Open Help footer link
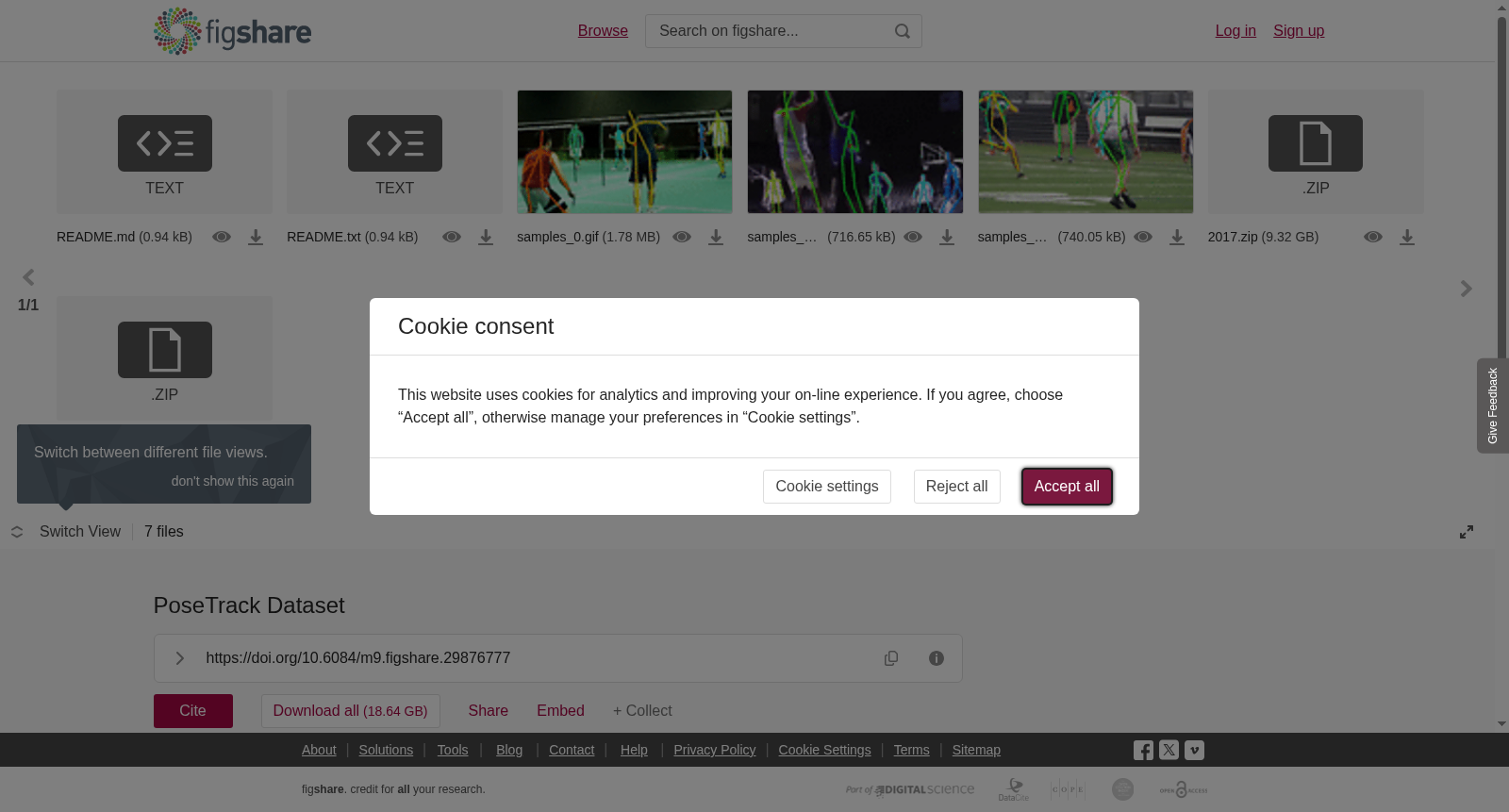Image resolution: width=1509 pixels, height=812 pixels. pos(634,750)
